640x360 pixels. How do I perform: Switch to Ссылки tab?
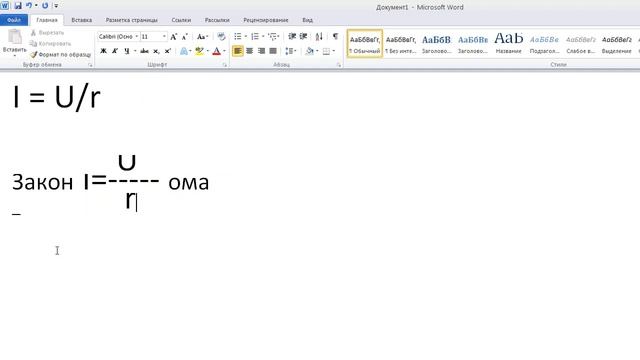point(181,20)
